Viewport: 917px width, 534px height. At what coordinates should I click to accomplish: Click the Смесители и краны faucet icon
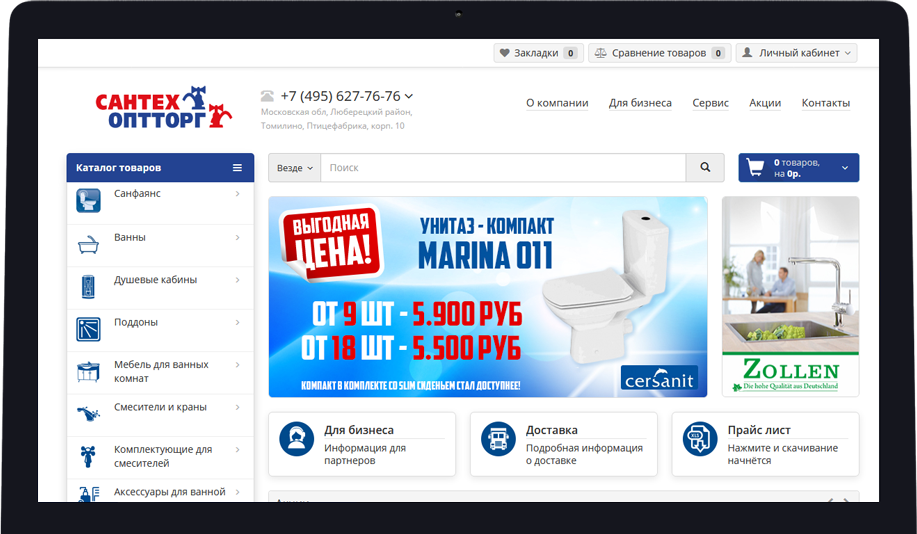click(88, 414)
